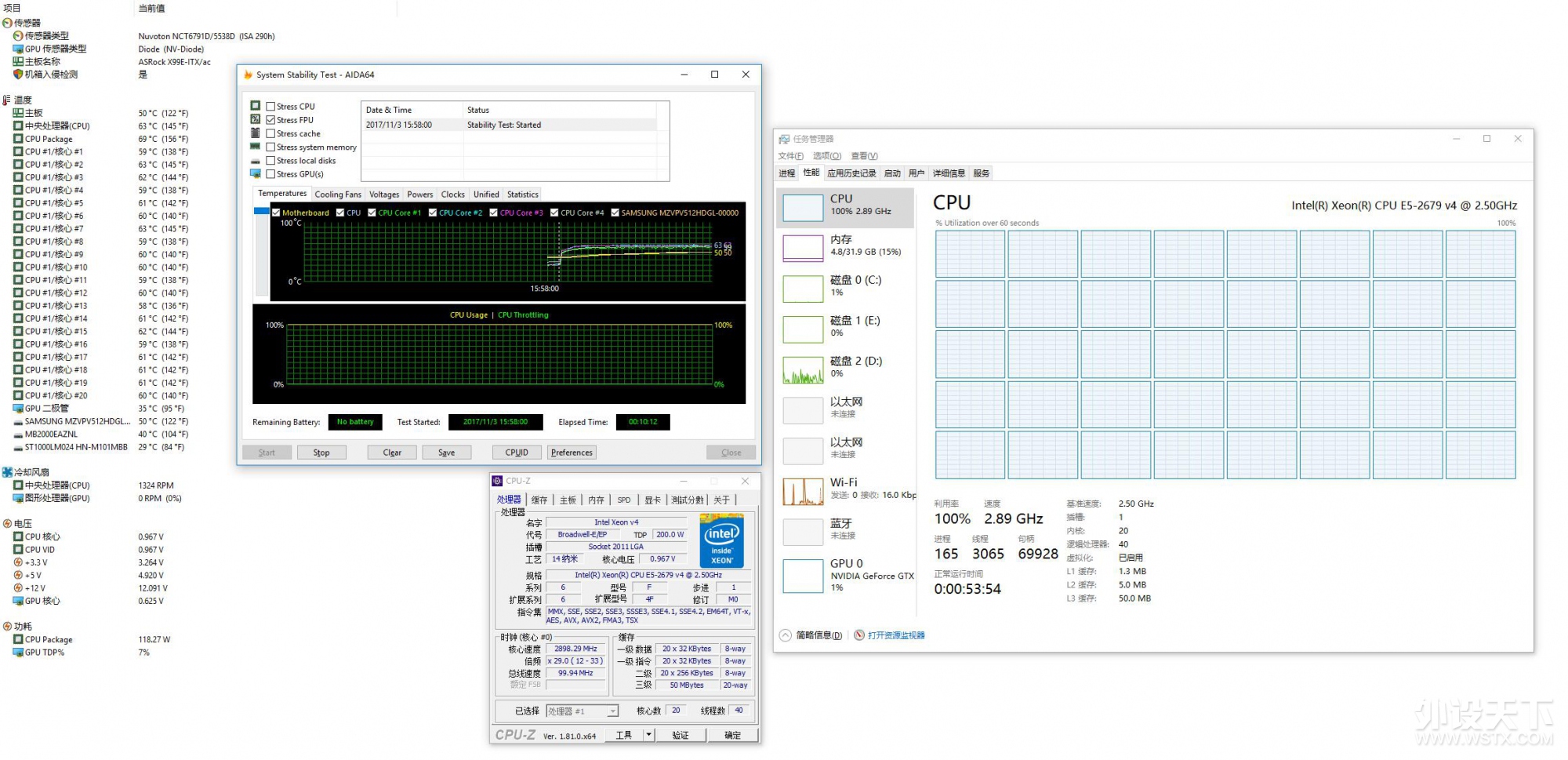
Task: Click the Stress cache chip icon
Action: [256, 133]
